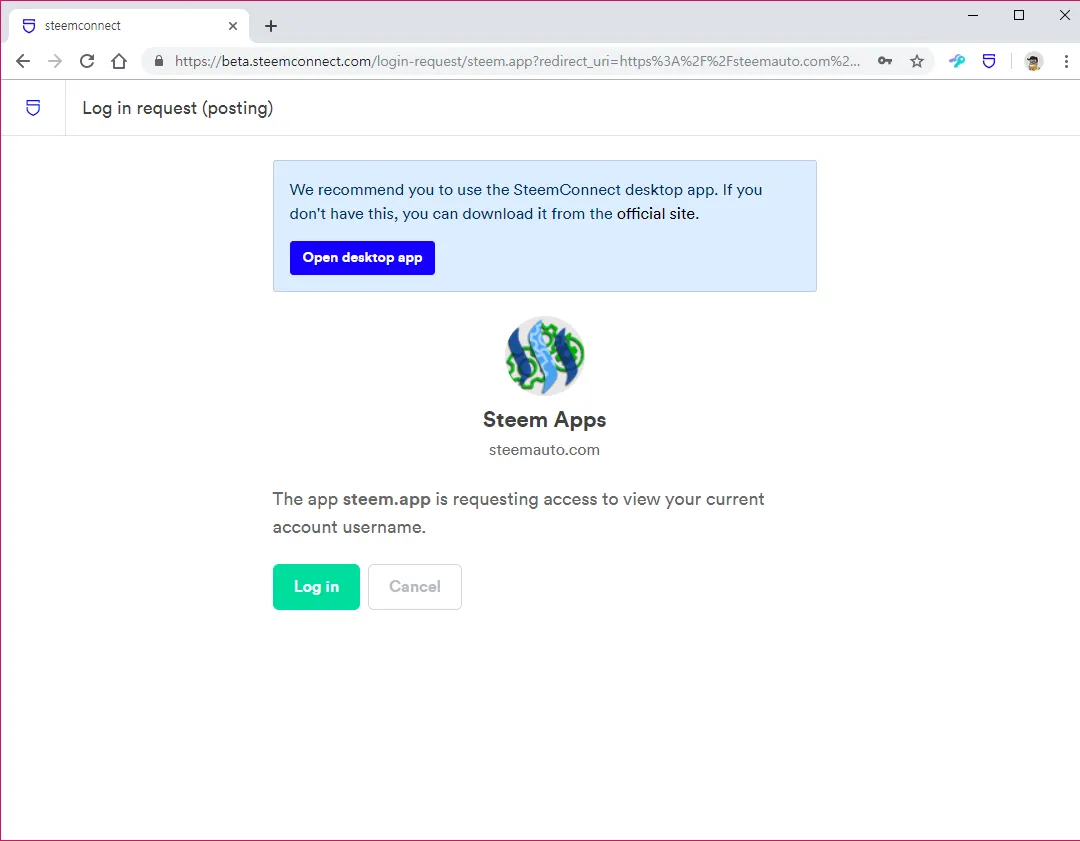Click the Open desktop app button

click(x=362, y=258)
